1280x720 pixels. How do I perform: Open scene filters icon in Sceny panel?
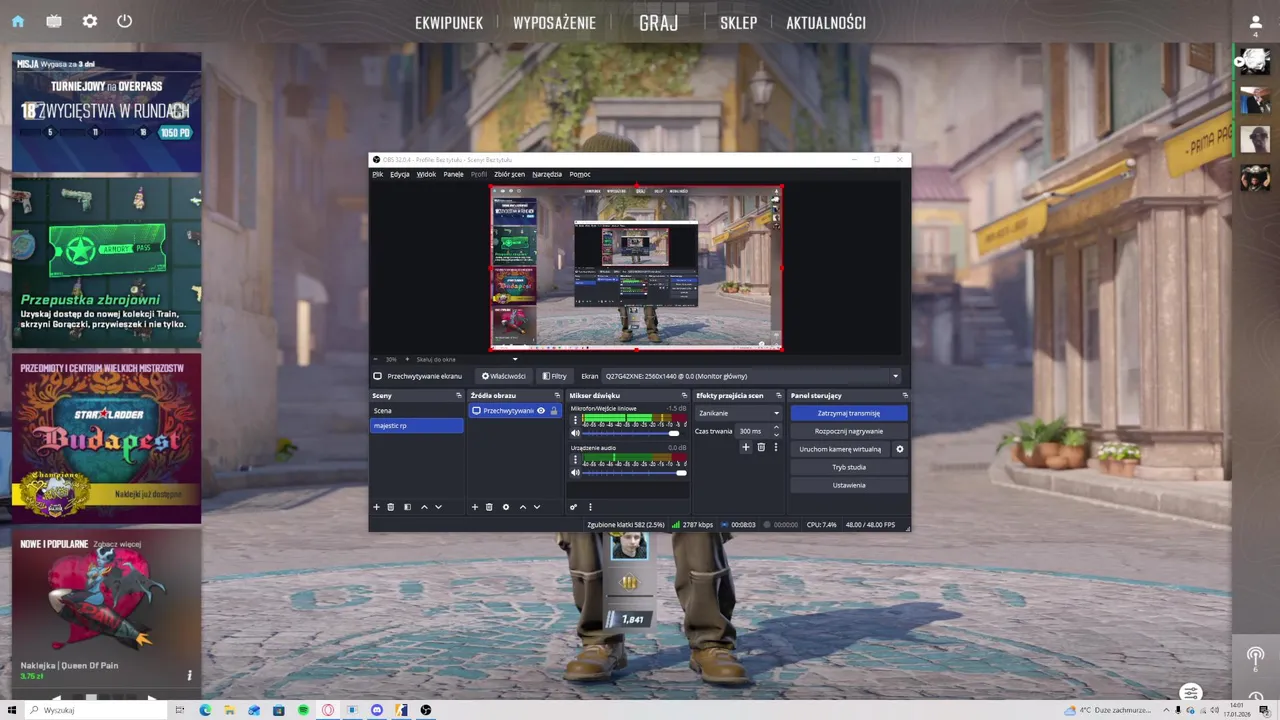coord(407,507)
